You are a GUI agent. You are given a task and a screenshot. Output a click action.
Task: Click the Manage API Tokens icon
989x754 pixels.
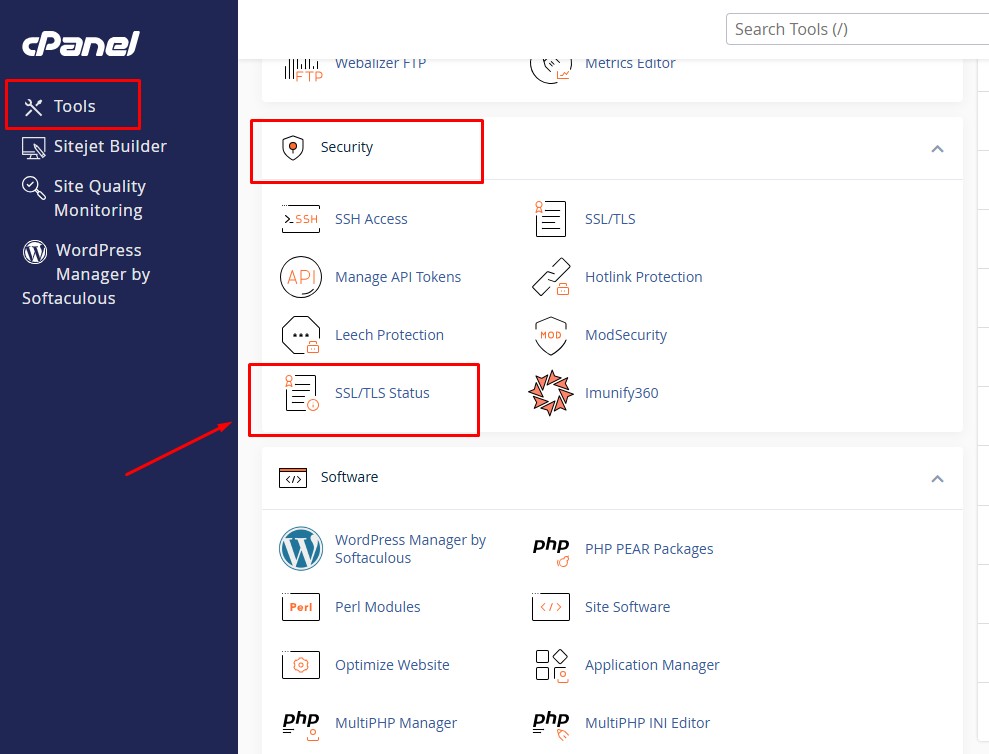click(301, 277)
